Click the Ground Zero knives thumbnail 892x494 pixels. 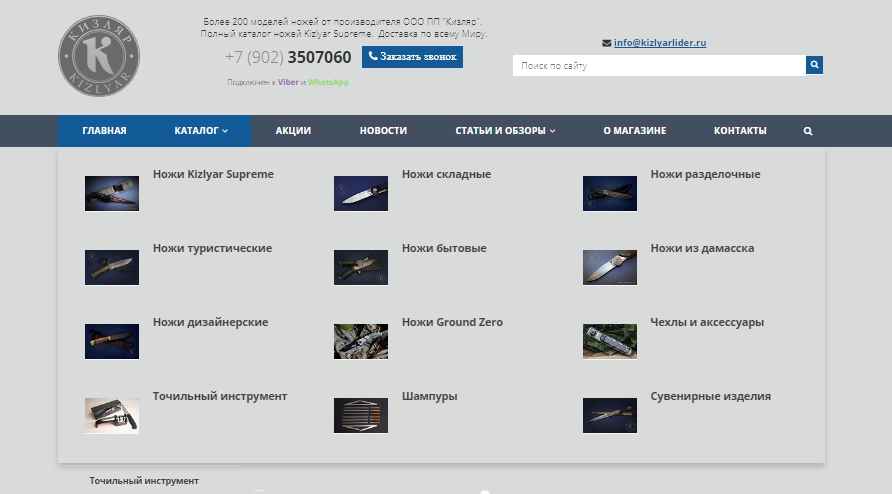point(361,341)
